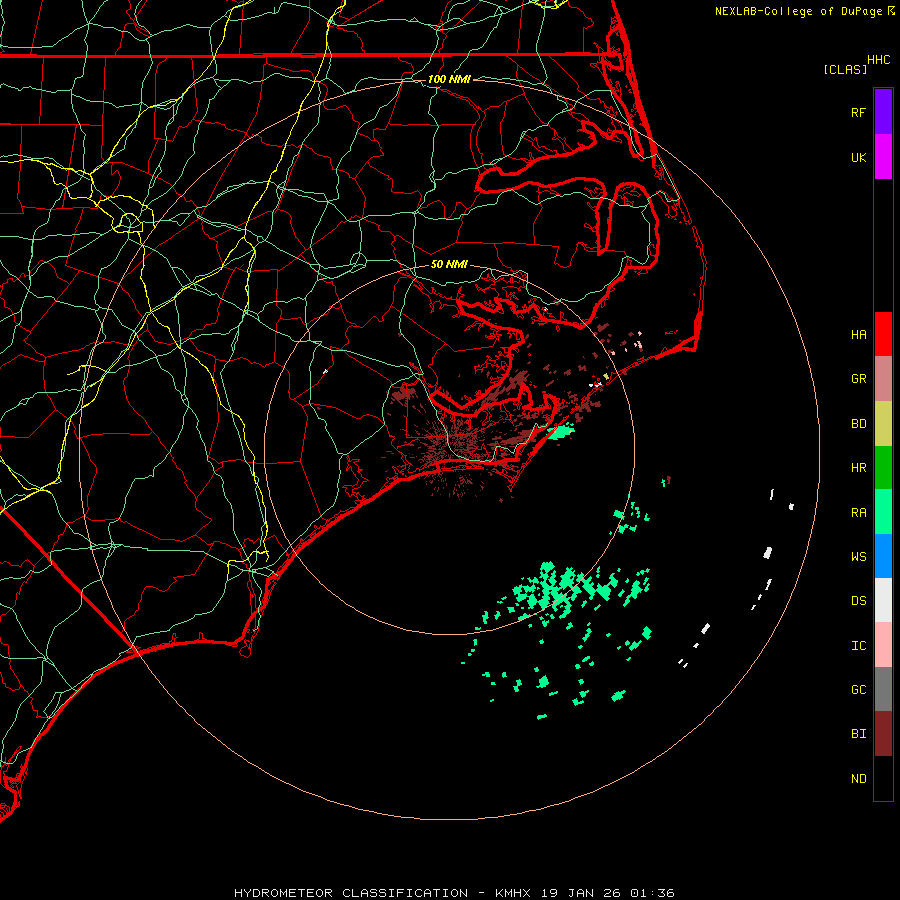The height and width of the screenshot is (900, 900).
Task: Click the WS legend label
Action: pyautogui.click(x=858, y=557)
